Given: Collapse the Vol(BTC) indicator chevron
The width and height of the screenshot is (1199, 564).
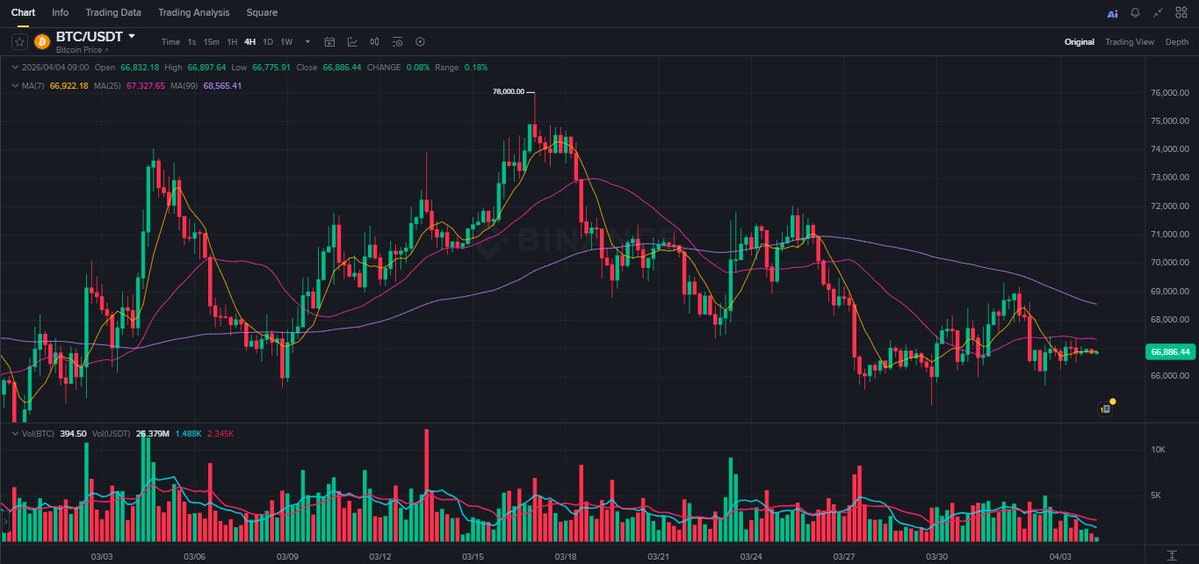Looking at the screenshot, I should pyautogui.click(x=14, y=434).
